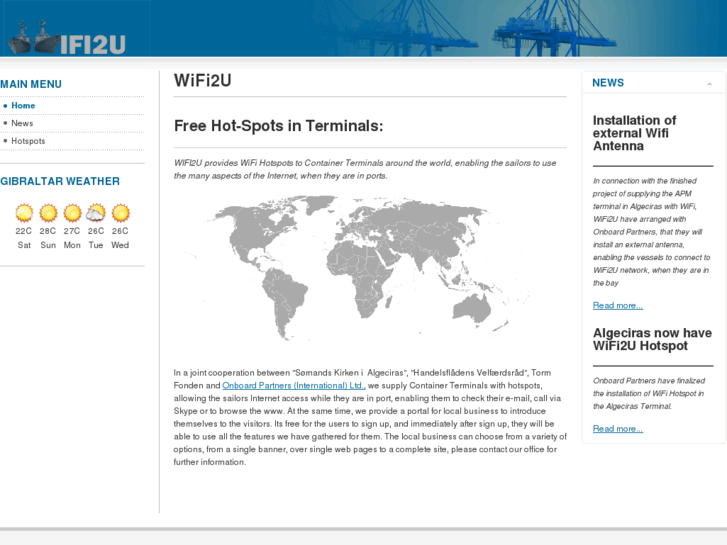
Task: Click the 'Sun' day label
Action: click(48, 245)
